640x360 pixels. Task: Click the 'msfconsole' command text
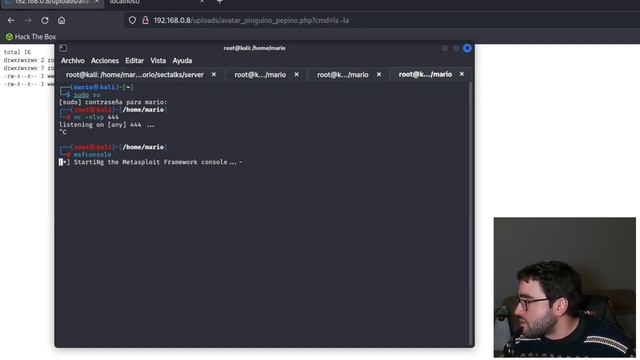[92, 155]
